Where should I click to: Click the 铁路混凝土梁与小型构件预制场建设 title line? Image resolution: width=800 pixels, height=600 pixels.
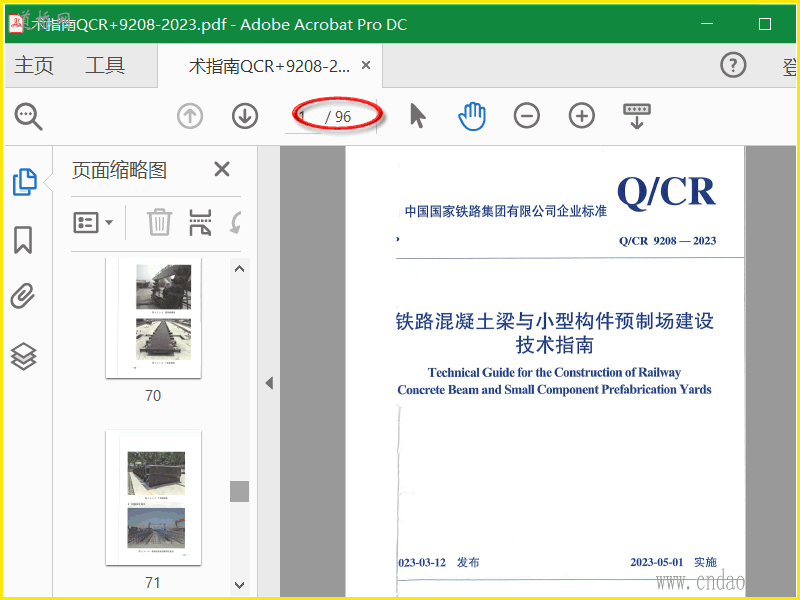click(555, 321)
